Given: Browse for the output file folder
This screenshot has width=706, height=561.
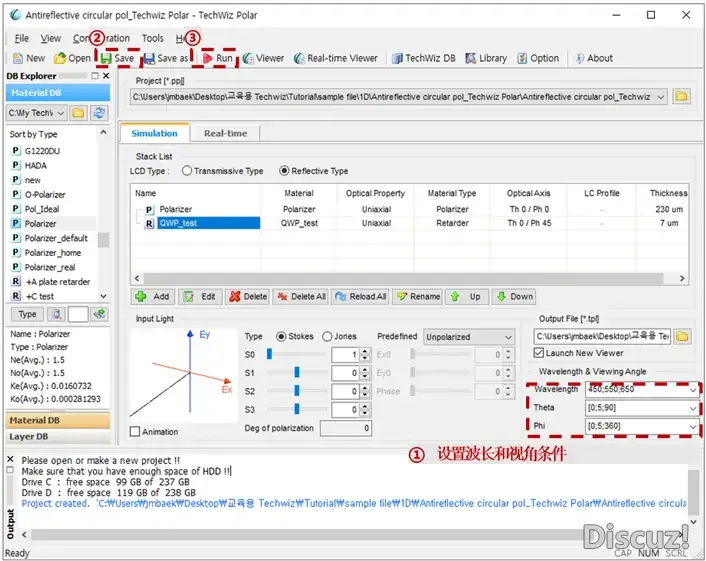Looking at the screenshot, I should [682, 336].
